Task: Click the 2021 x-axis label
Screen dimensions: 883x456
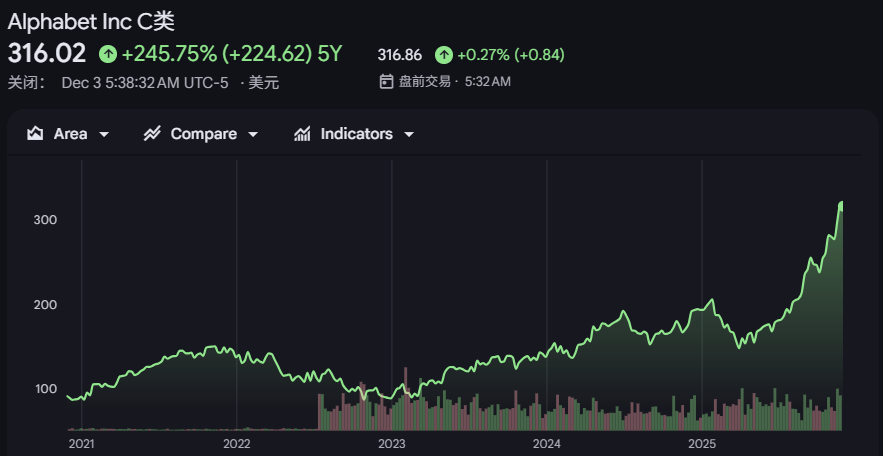Action: [x=82, y=444]
